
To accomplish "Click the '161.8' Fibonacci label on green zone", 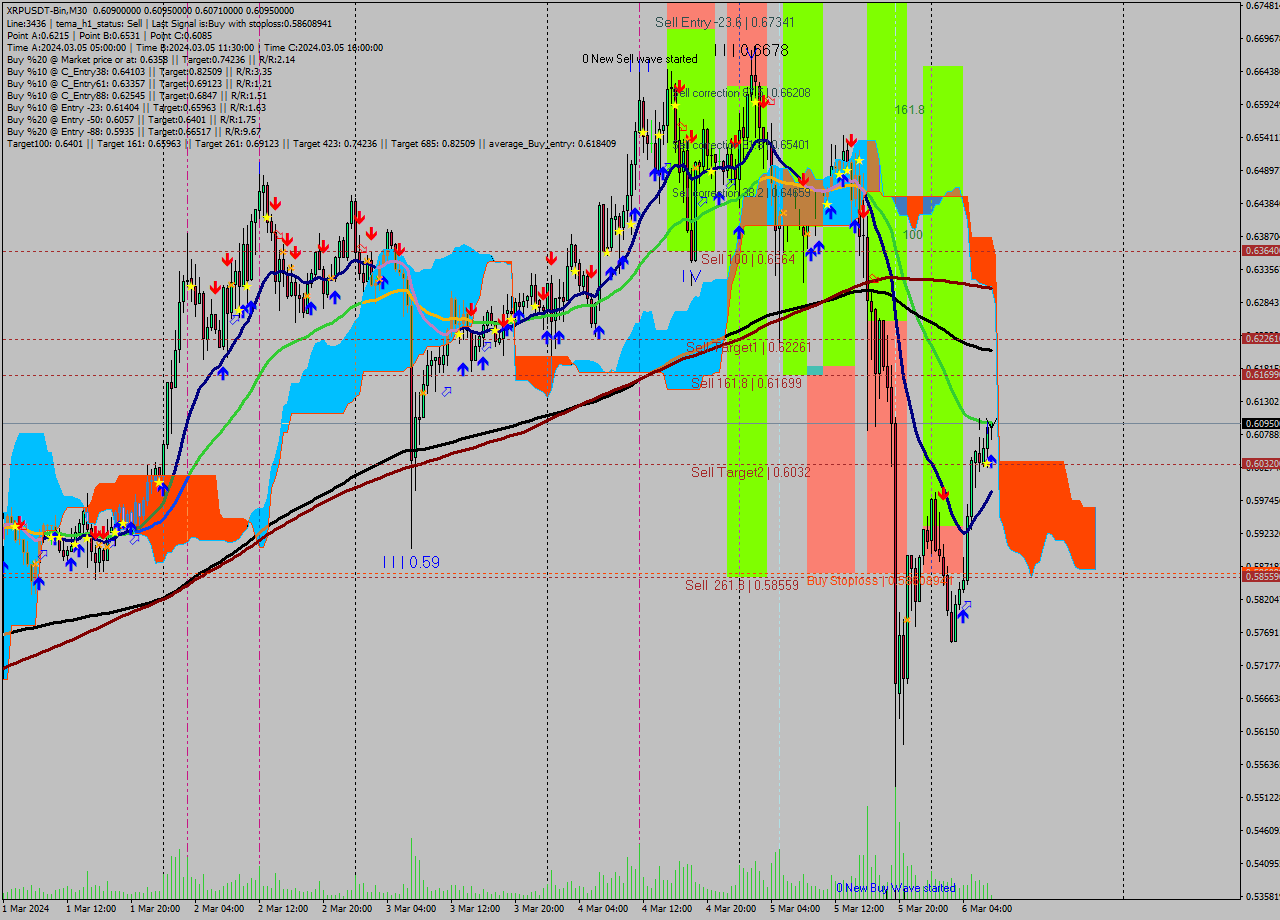I will point(910,110).
